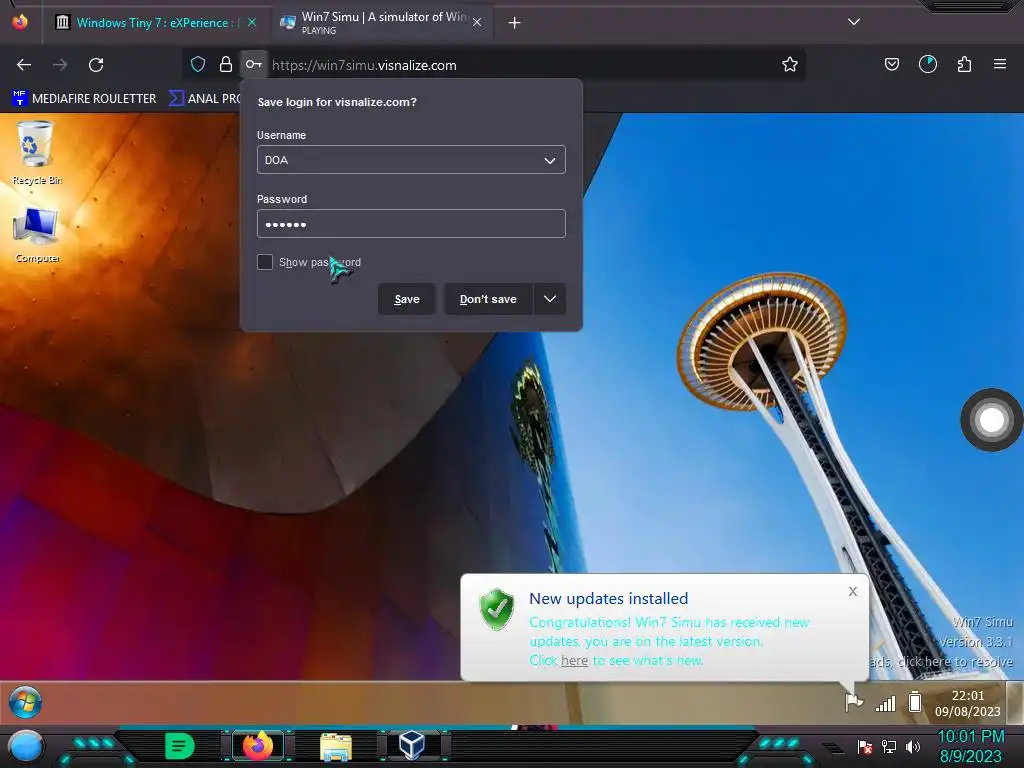Click the Firefox forward arrow
The width and height of the screenshot is (1024, 768).
click(x=60, y=65)
